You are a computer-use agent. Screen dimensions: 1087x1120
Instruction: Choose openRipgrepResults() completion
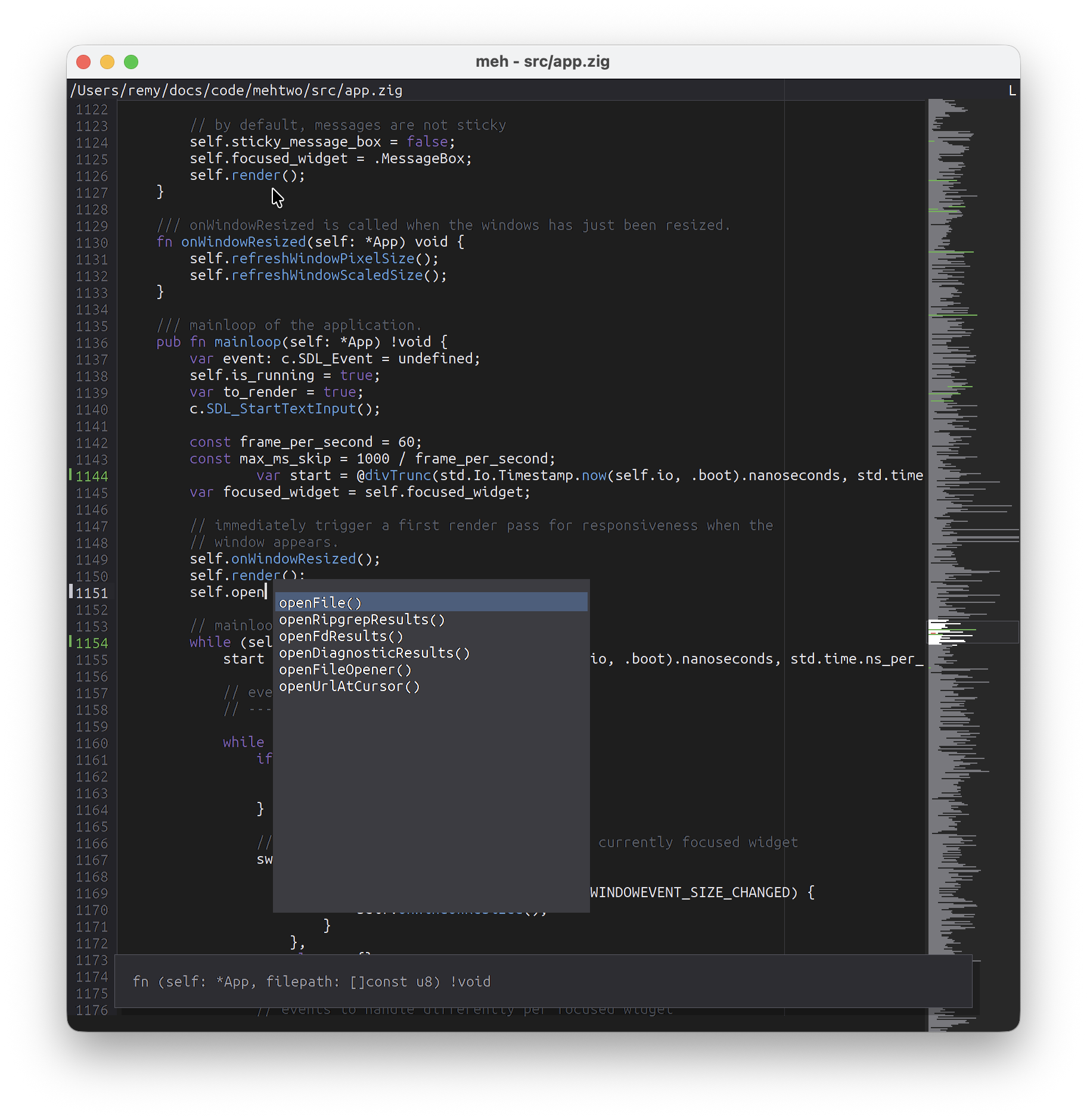click(x=362, y=620)
